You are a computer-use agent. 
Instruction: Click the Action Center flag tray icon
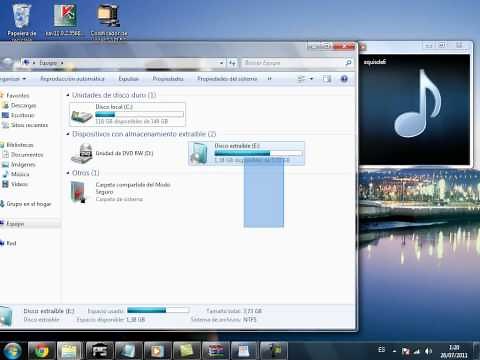(x=406, y=351)
